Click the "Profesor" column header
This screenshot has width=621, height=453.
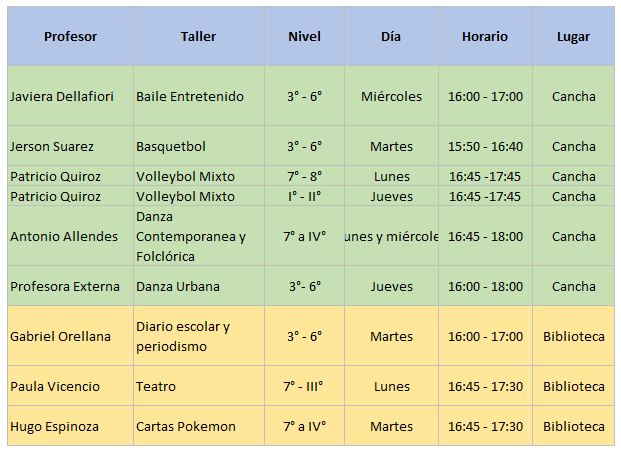pyautogui.click(x=70, y=37)
